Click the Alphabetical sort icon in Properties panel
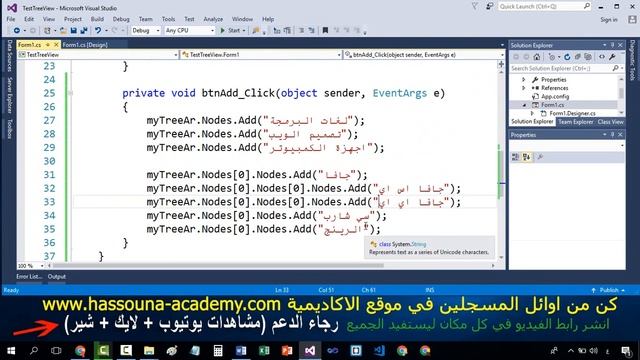The width and height of the screenshot is (640, 360). pyautogui.click(x=527, y=157)
